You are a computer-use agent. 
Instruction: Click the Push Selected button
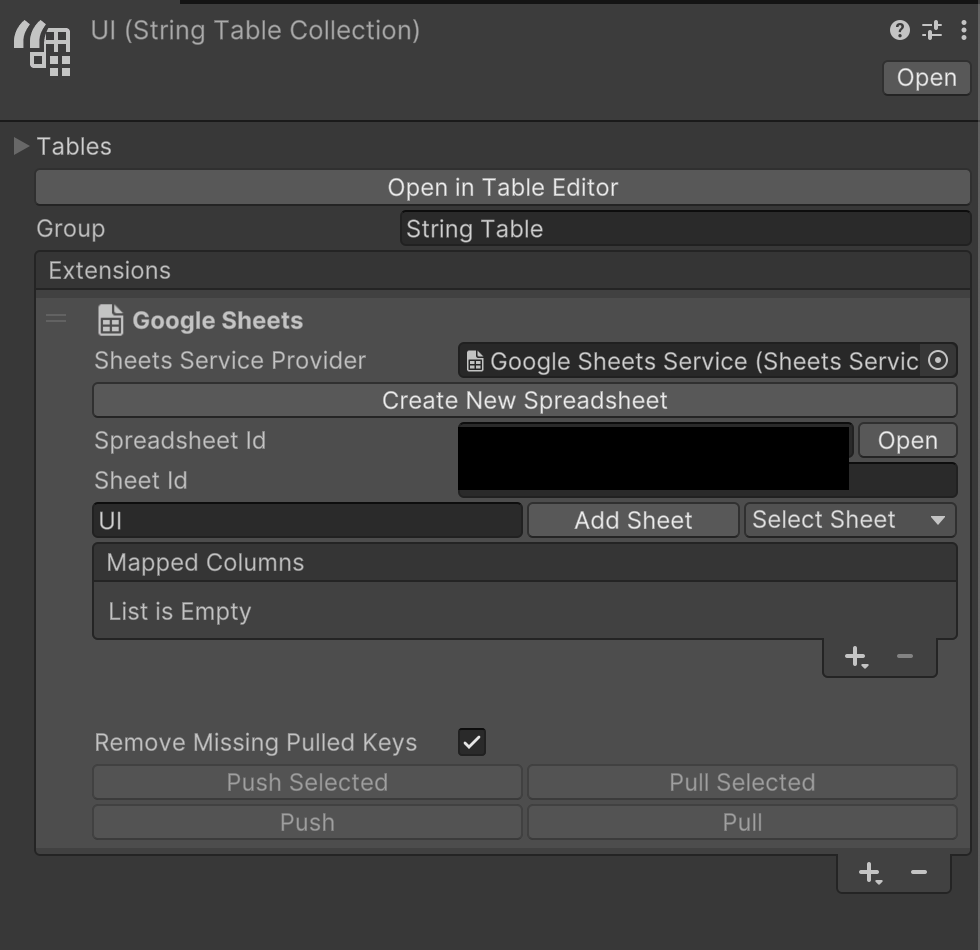[x=307, y=782]
